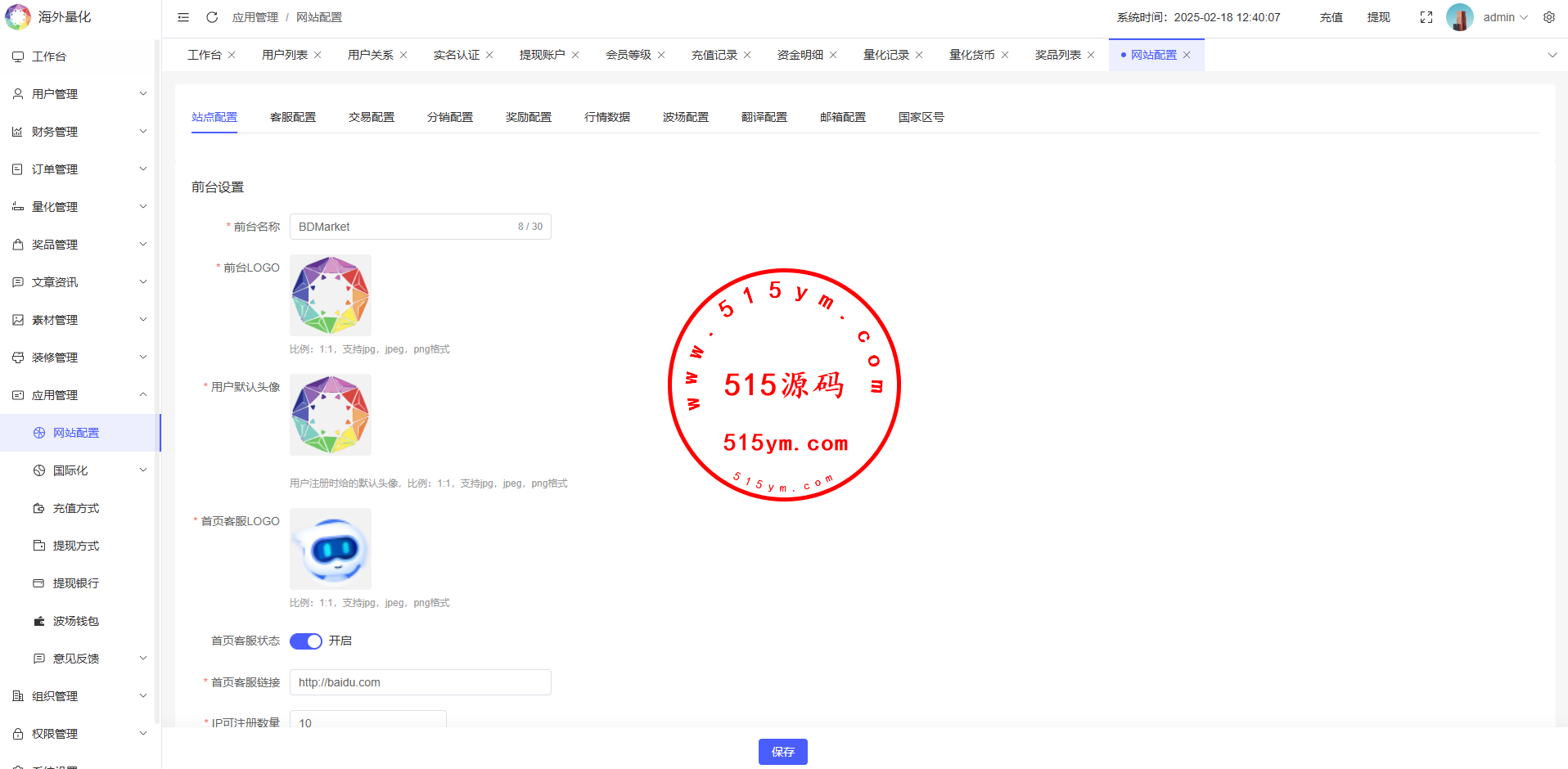
Task: Close the 量化货币 tab
Action: click(1005, 55)
